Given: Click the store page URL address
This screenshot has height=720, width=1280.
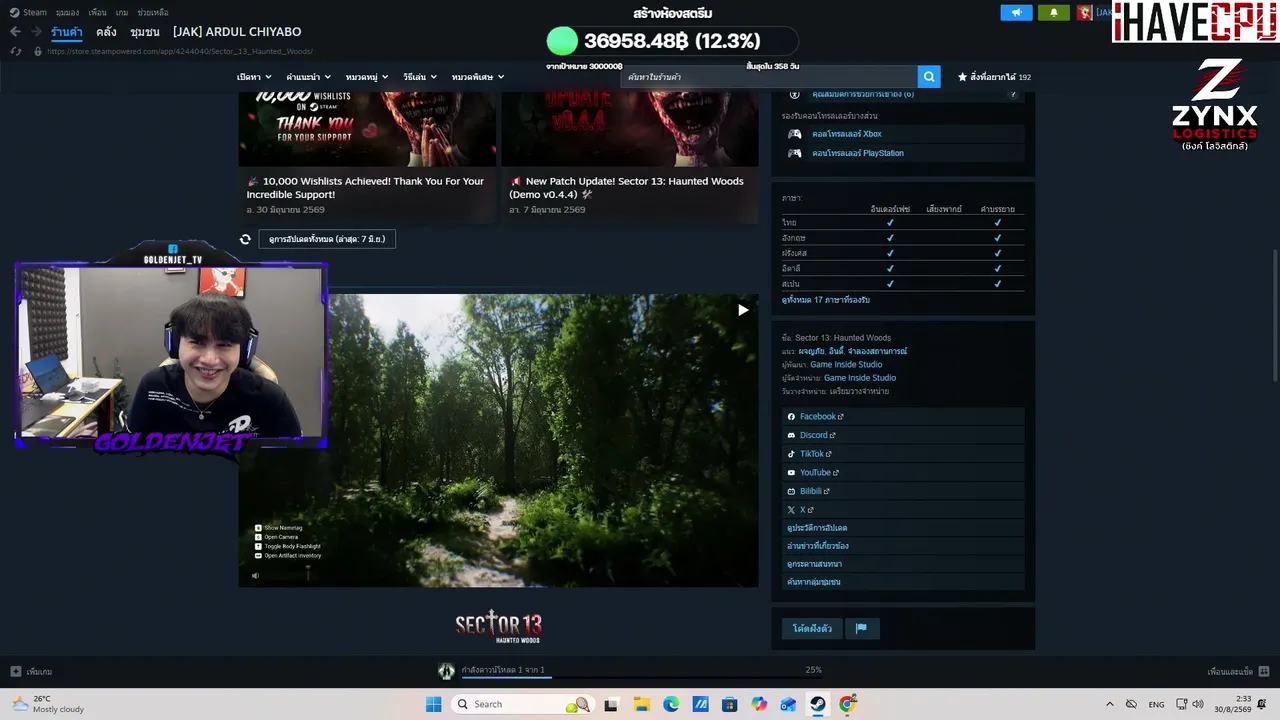Looking at the screenshot, I should point(180,51).
